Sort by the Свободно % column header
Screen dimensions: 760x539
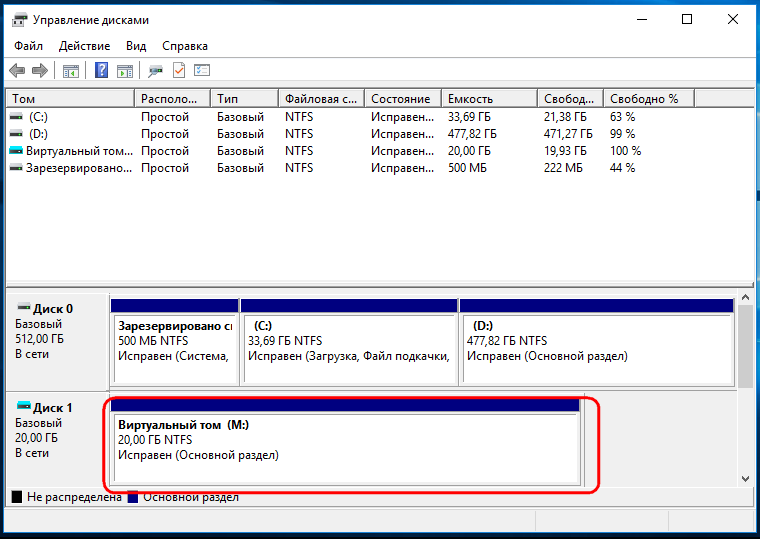point(649,99)
